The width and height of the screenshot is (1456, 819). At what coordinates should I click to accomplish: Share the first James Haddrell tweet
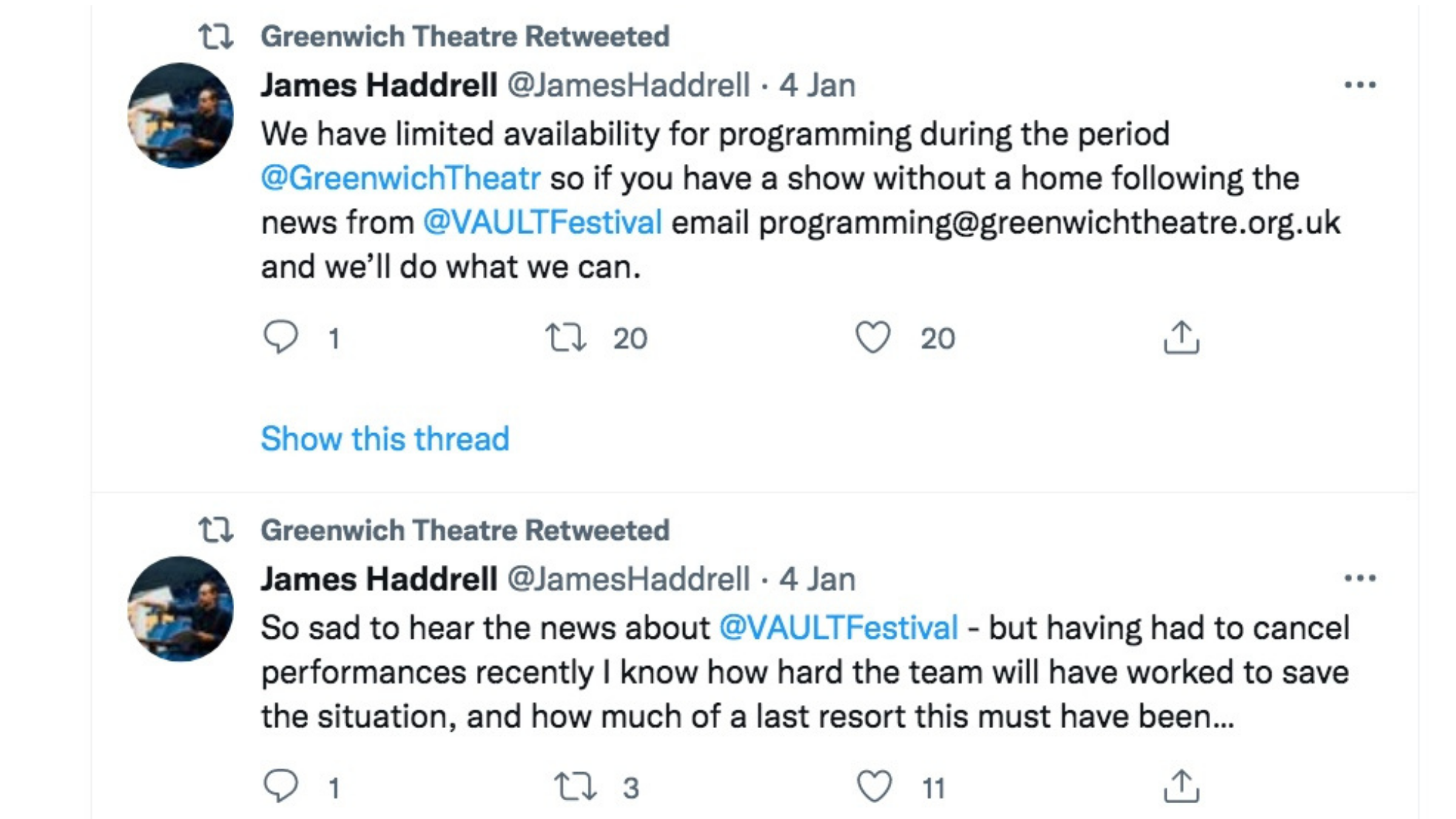[x=1181, y=337]
